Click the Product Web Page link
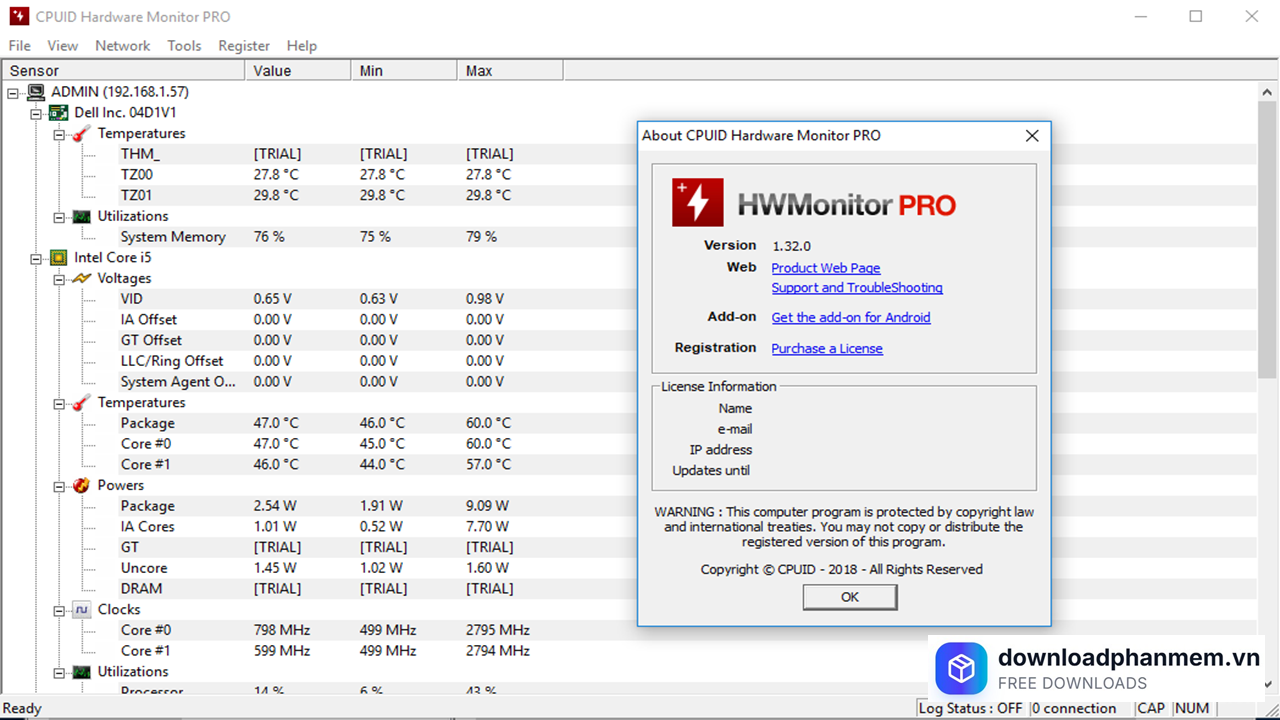This screenshot has height=720, width=1280. point(825,268)
